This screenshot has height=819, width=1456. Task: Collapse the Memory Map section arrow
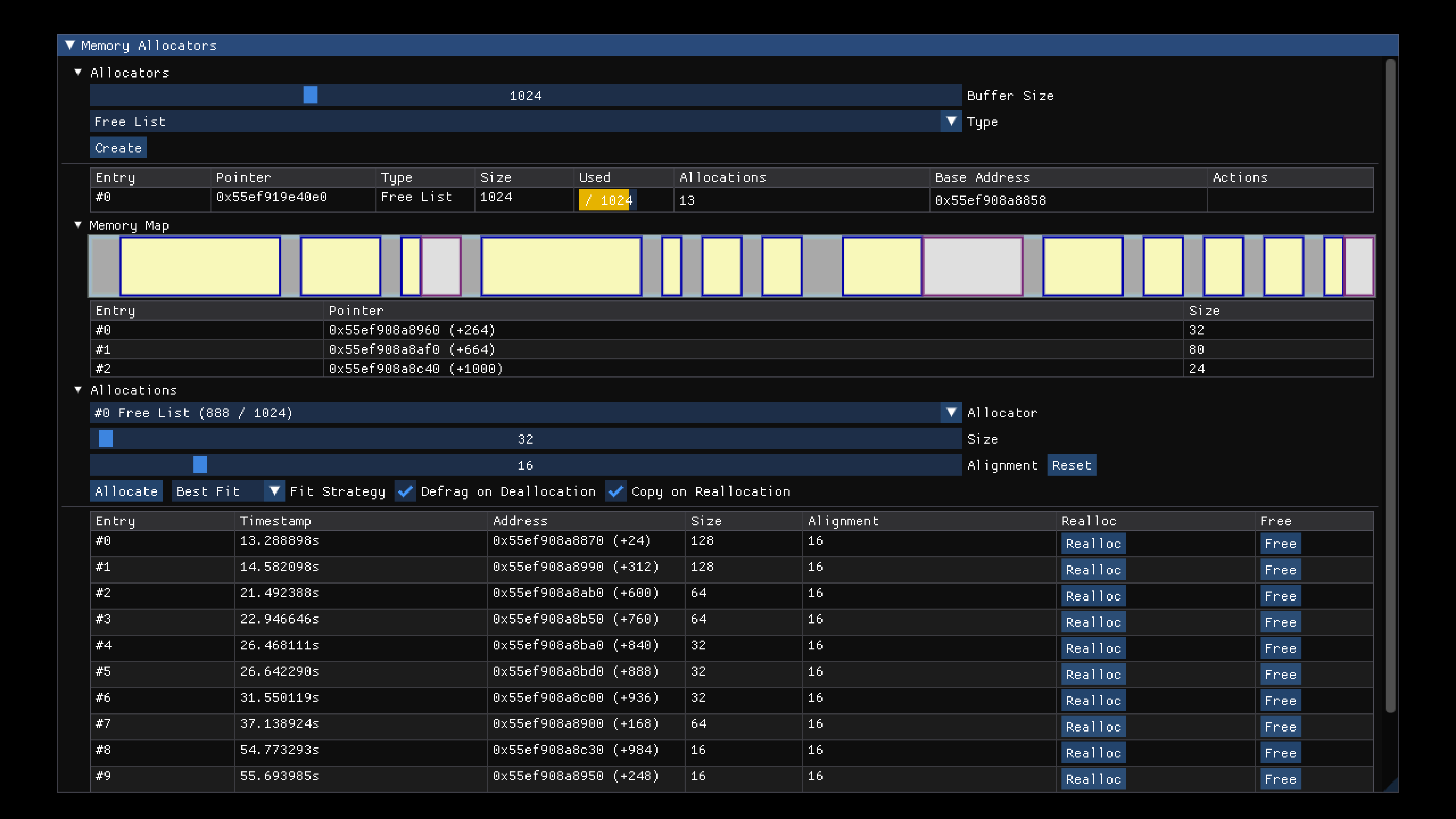[x=78, y=225]
